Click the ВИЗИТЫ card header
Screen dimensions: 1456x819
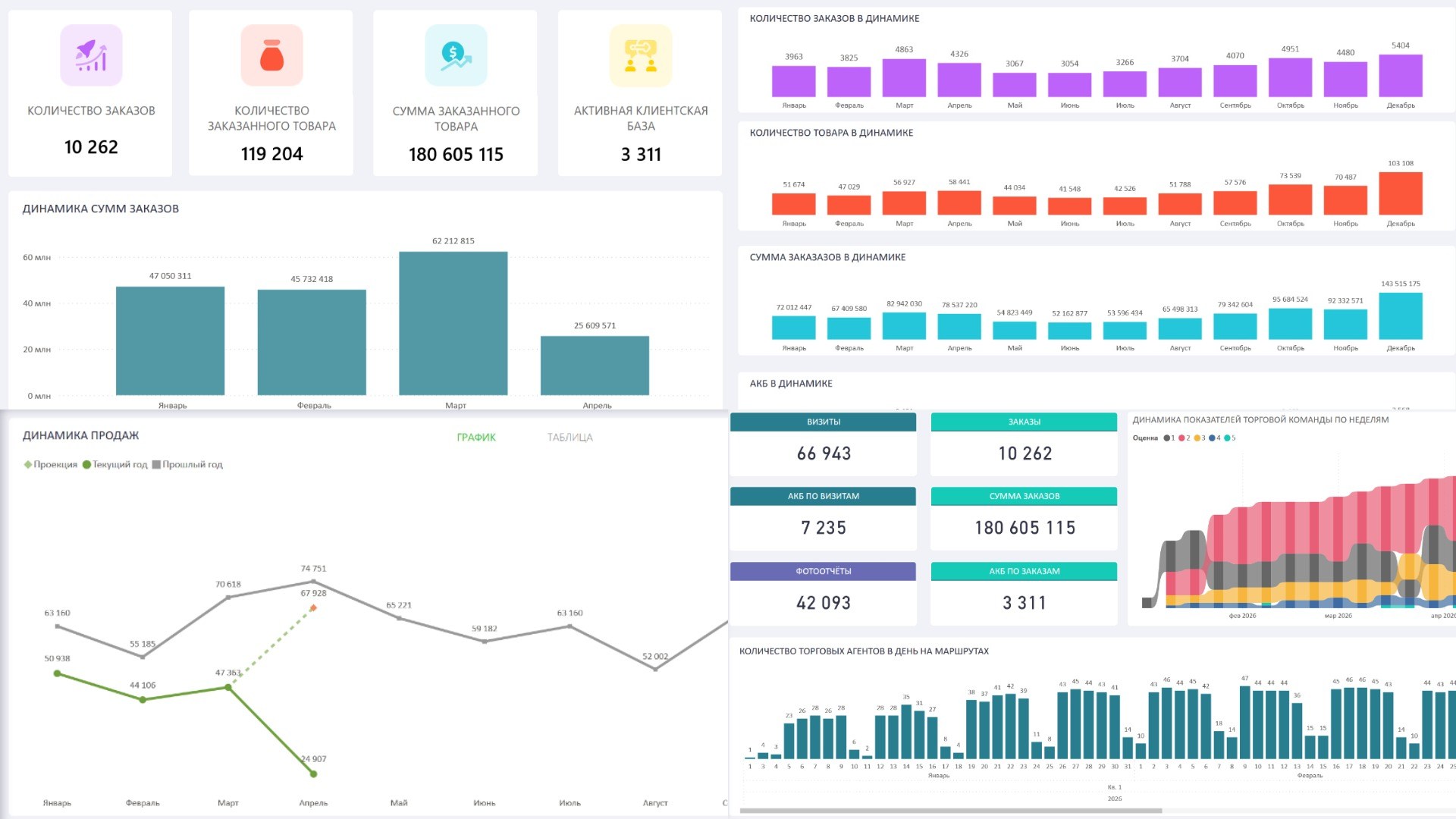click(x=823, y=422)
